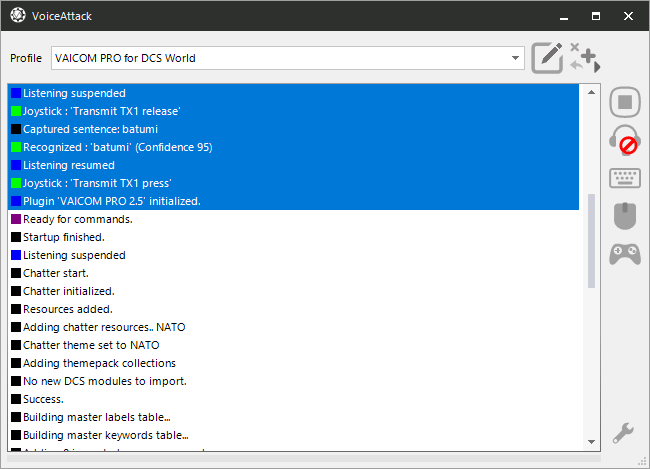Image resolution: width=650 pixels, height=469 pixels.
Task: Click the window resize grip corner
Action: [643, 462]
